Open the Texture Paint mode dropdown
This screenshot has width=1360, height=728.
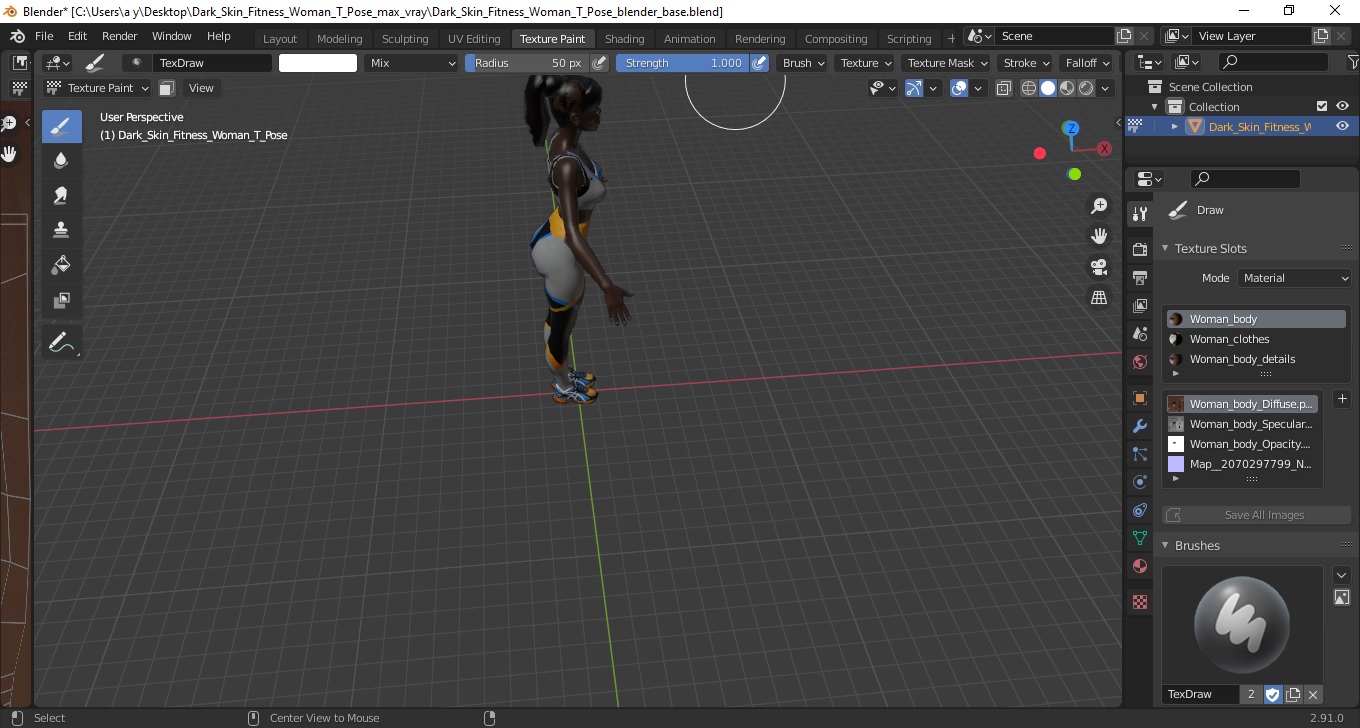coord(97,88)
